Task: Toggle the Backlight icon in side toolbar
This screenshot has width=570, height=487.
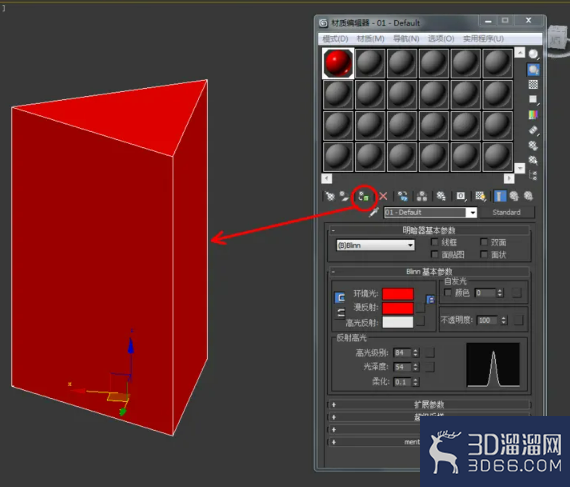Action: tap(533, 69)
